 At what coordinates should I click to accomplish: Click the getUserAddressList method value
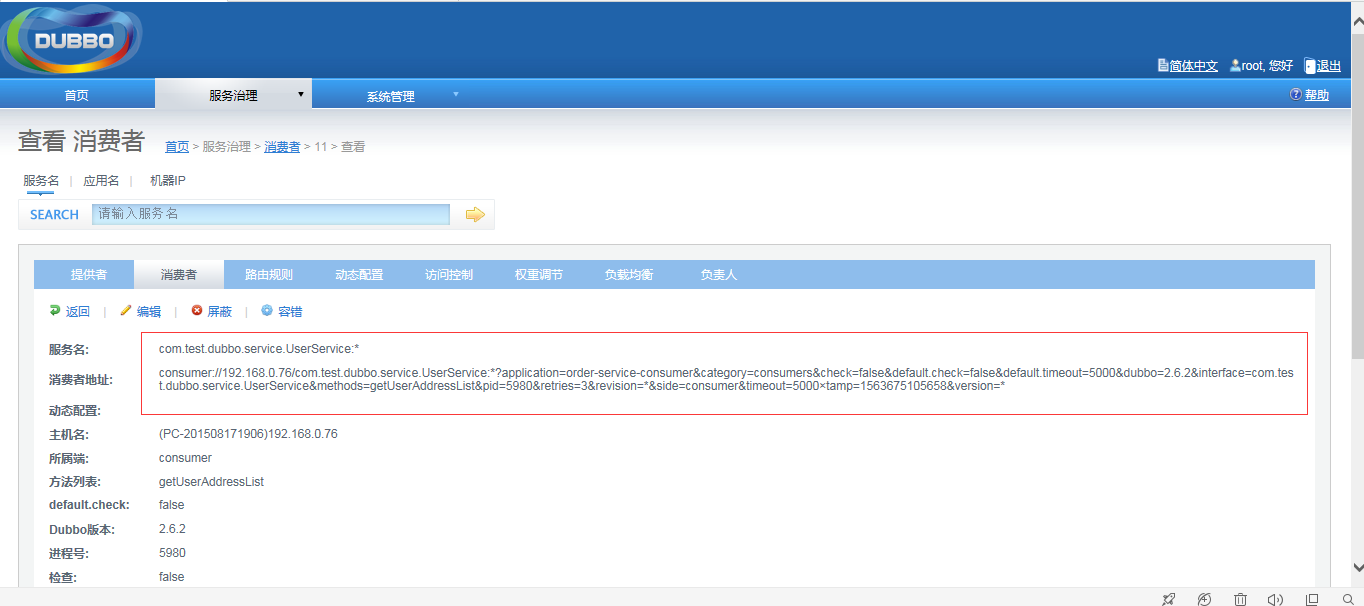pyautogui.click(x=211, y=482)
